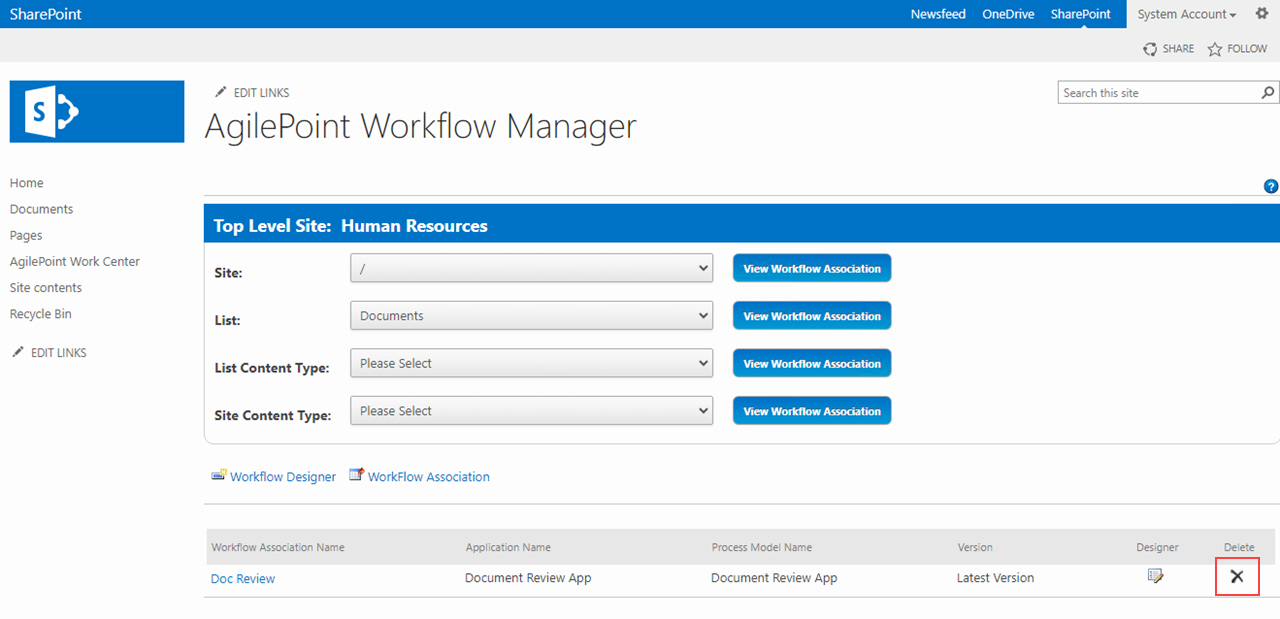Click the help question mark icon
Image resolution: width=1280 pixels, height=619 pixels.
point(1271,186)
